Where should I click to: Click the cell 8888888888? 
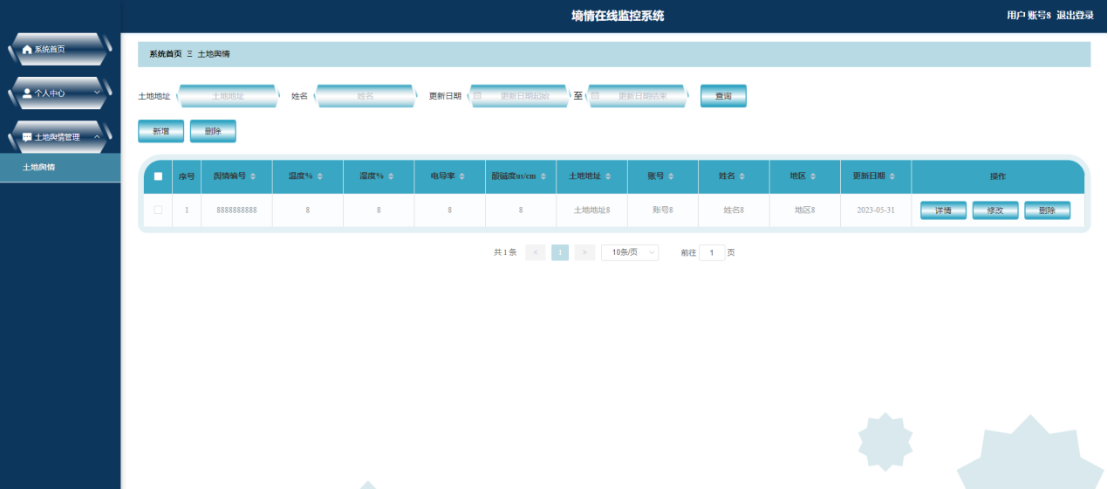237,211
